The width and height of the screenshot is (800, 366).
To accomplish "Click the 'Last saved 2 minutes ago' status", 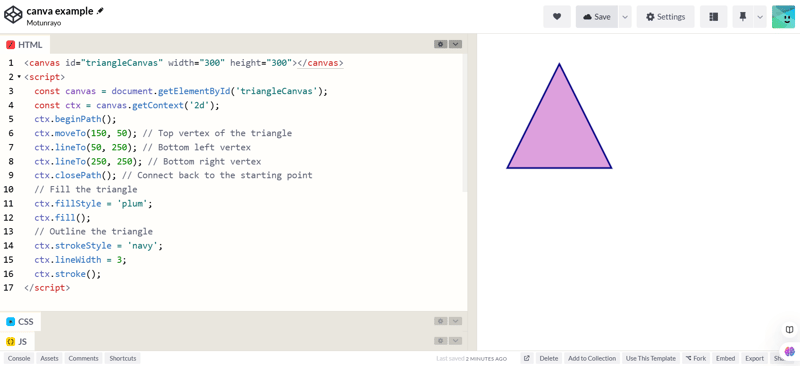I will (471, 359).
